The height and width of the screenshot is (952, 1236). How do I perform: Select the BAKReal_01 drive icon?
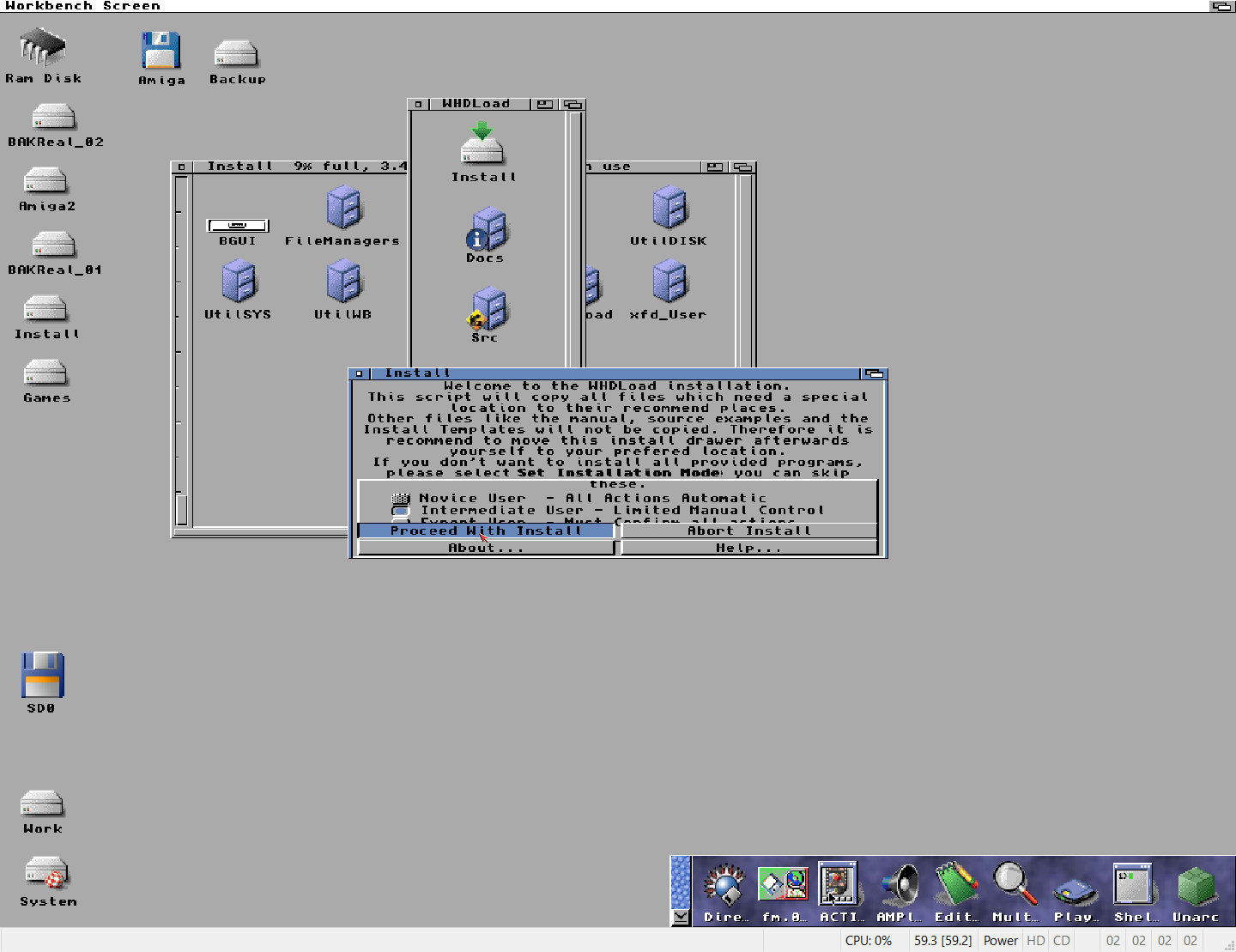pos(54,245)
